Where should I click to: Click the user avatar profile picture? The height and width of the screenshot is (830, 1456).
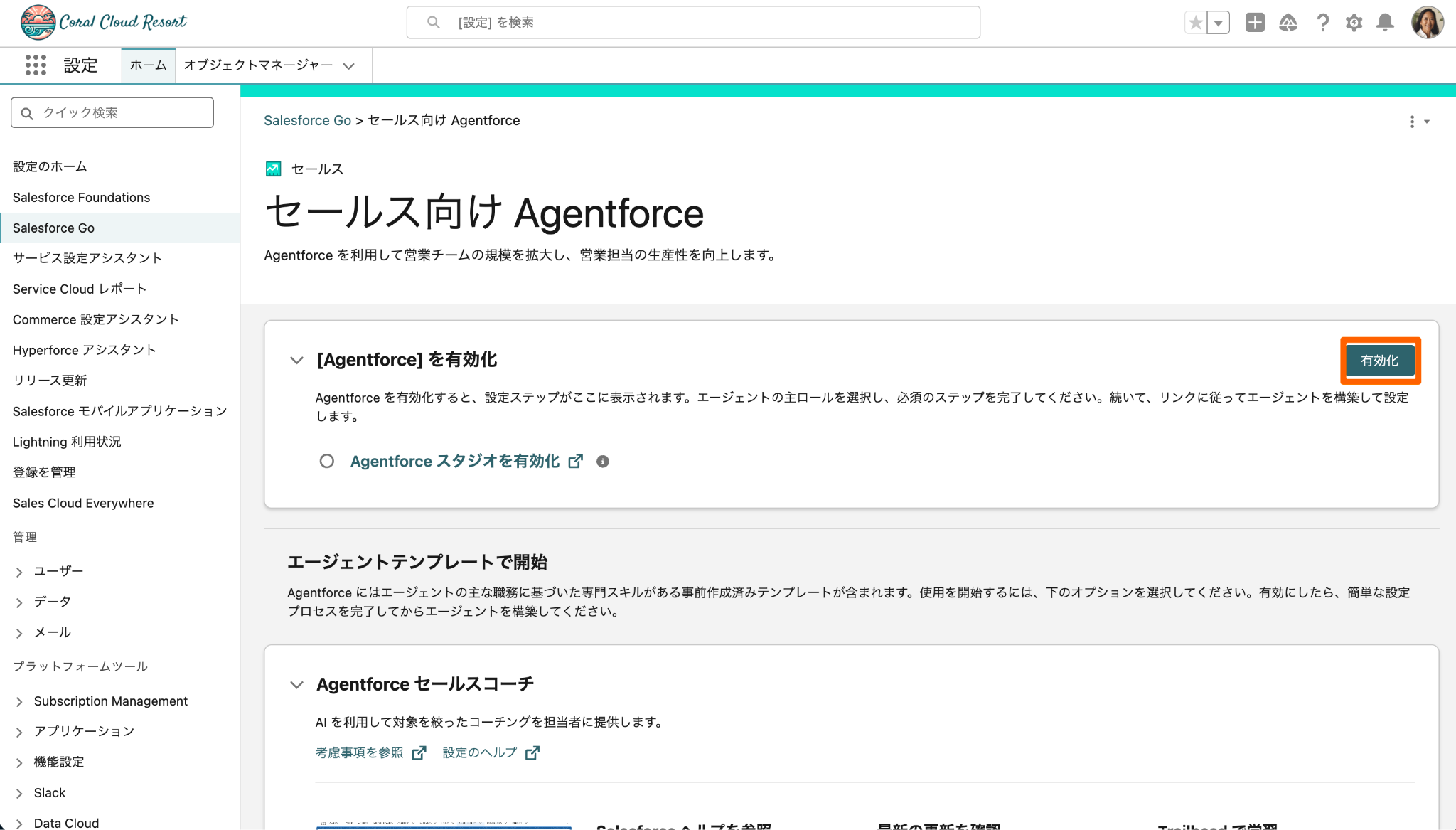(x=1427, y=23)
